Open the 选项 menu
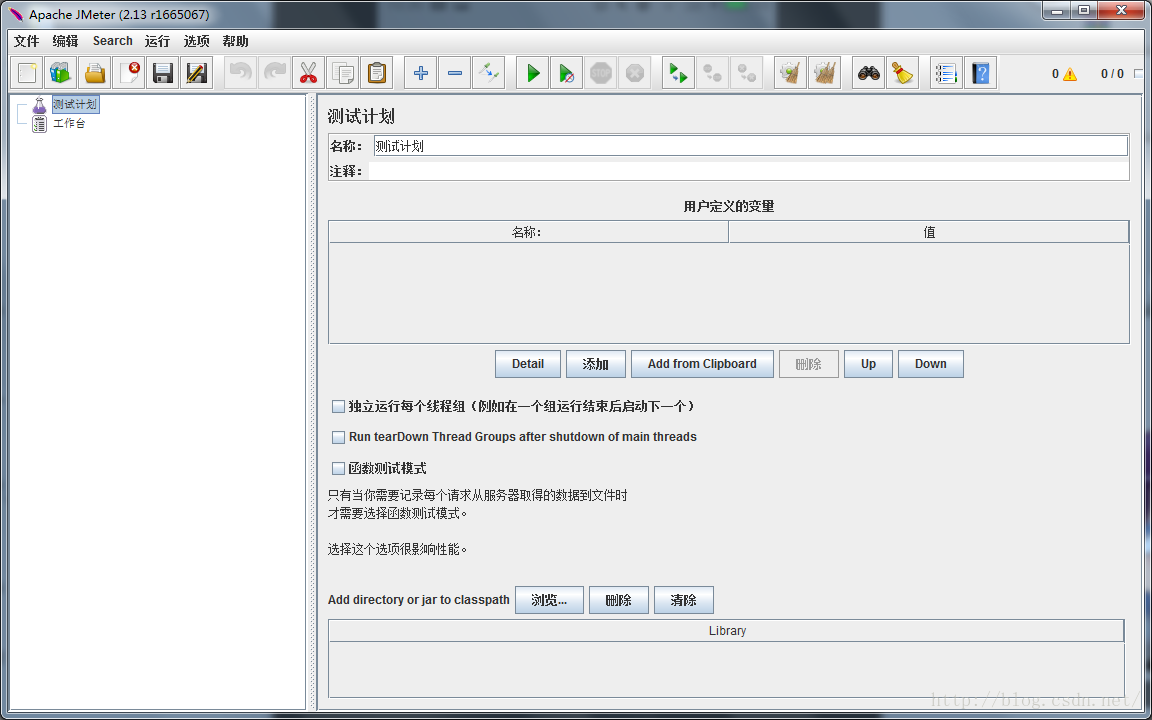1152x720 pixels. (x=196, y=41)
